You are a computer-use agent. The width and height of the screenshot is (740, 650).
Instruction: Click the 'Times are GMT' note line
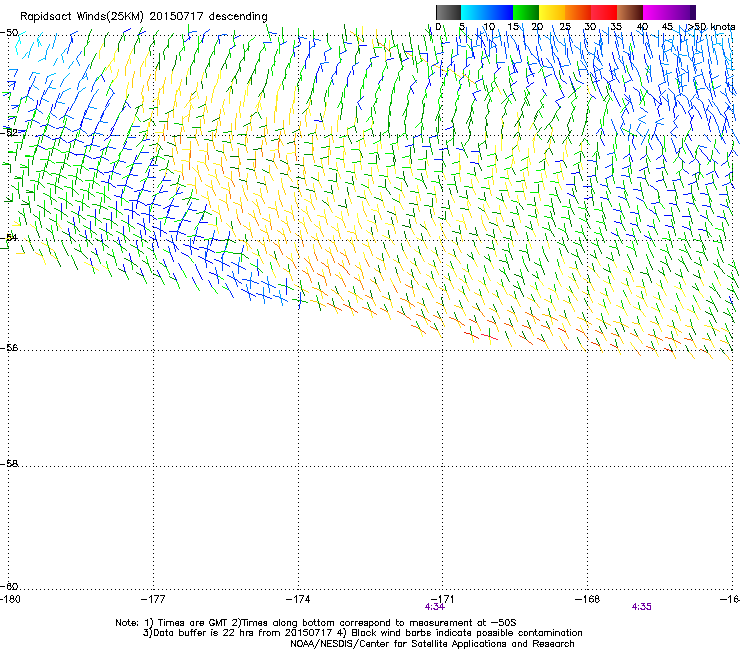(x=316, y=623)
